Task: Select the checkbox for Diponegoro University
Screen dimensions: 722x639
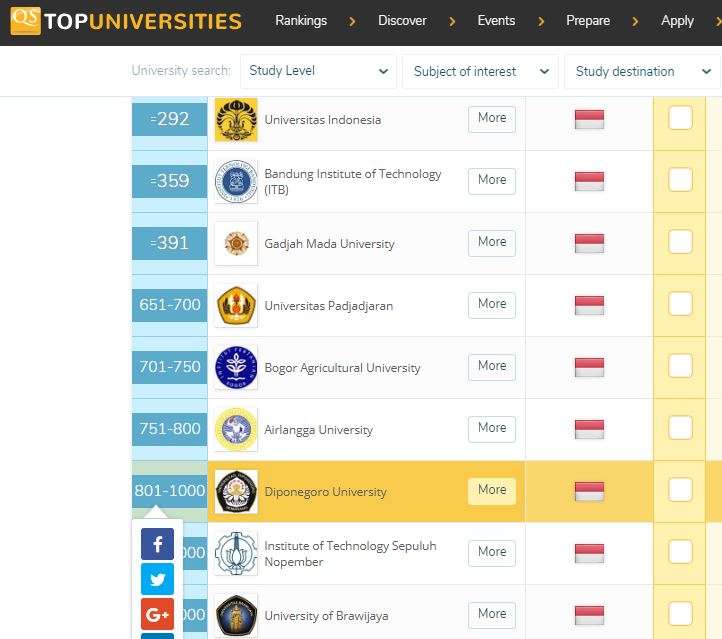Action: (x=680, y=490)
